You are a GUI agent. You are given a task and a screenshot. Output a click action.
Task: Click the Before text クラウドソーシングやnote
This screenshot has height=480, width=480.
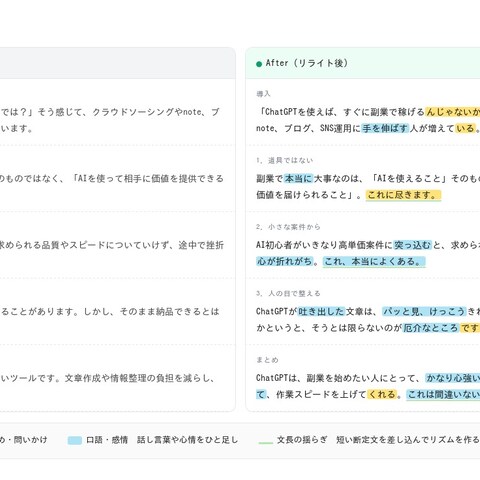pos(148,112)
